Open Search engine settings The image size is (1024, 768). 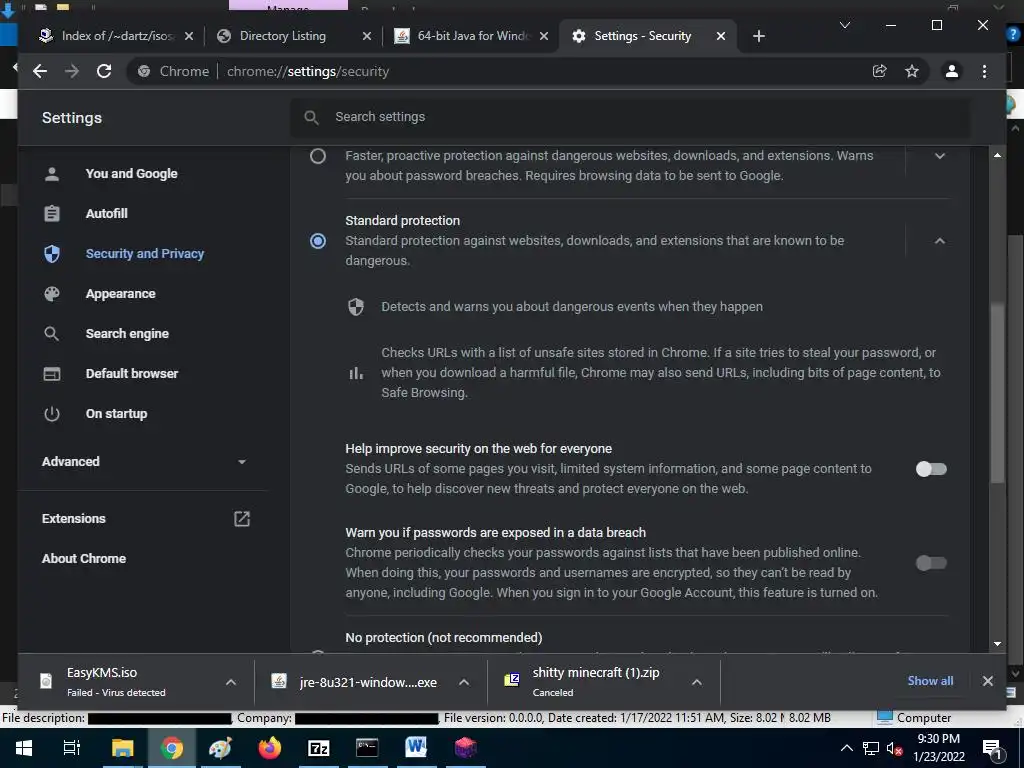[127, 334]
